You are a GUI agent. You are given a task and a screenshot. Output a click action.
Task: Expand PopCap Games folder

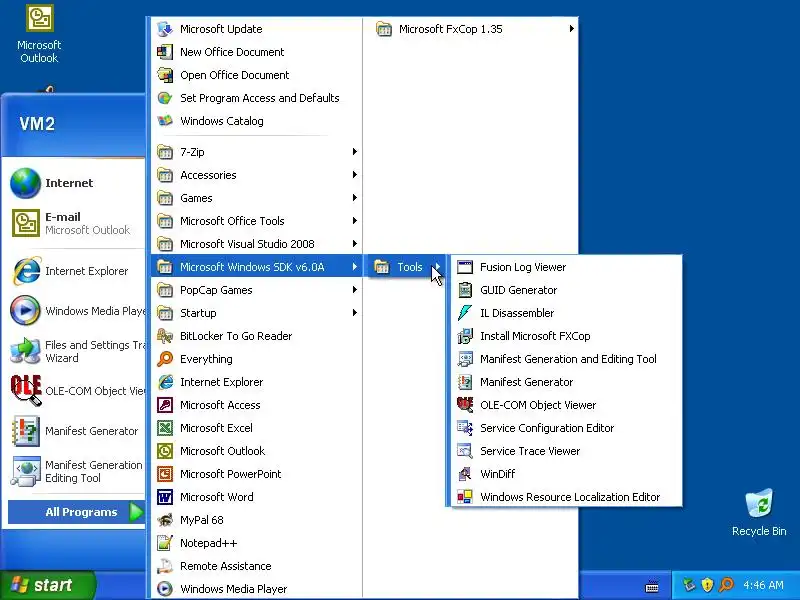coord(257,290)
